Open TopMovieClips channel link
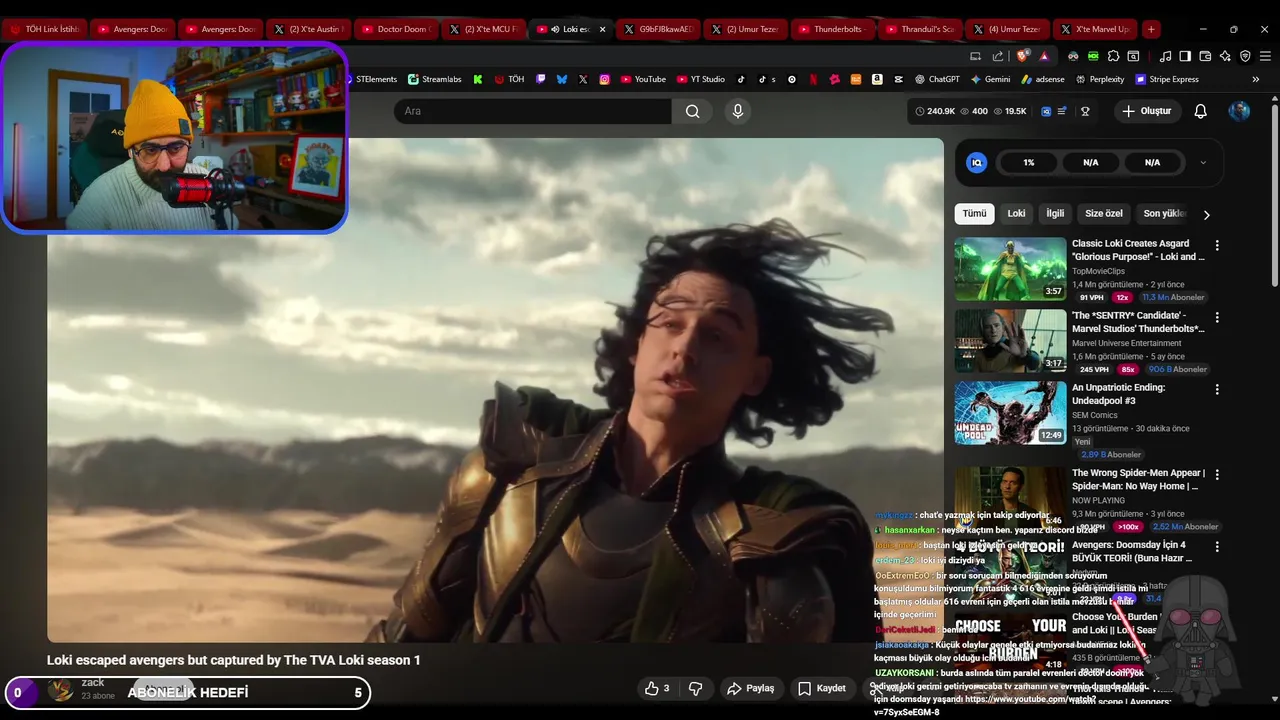Screen dimensions: 1280x720 tap(1098, 271)
